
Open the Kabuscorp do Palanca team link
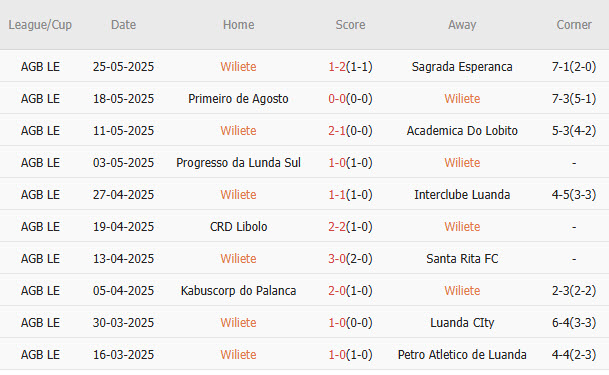point(238,291)
